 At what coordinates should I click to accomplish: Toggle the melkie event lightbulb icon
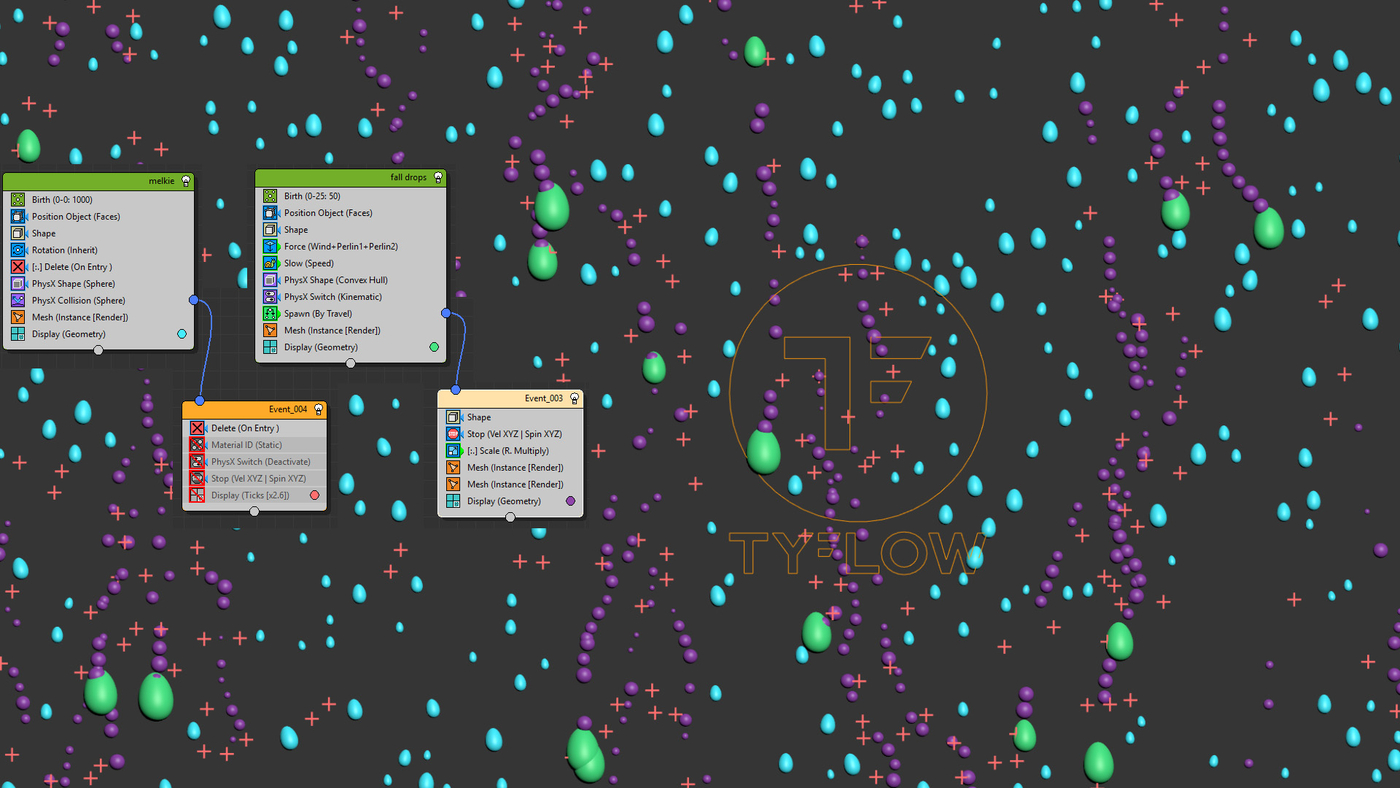point(185,182)
